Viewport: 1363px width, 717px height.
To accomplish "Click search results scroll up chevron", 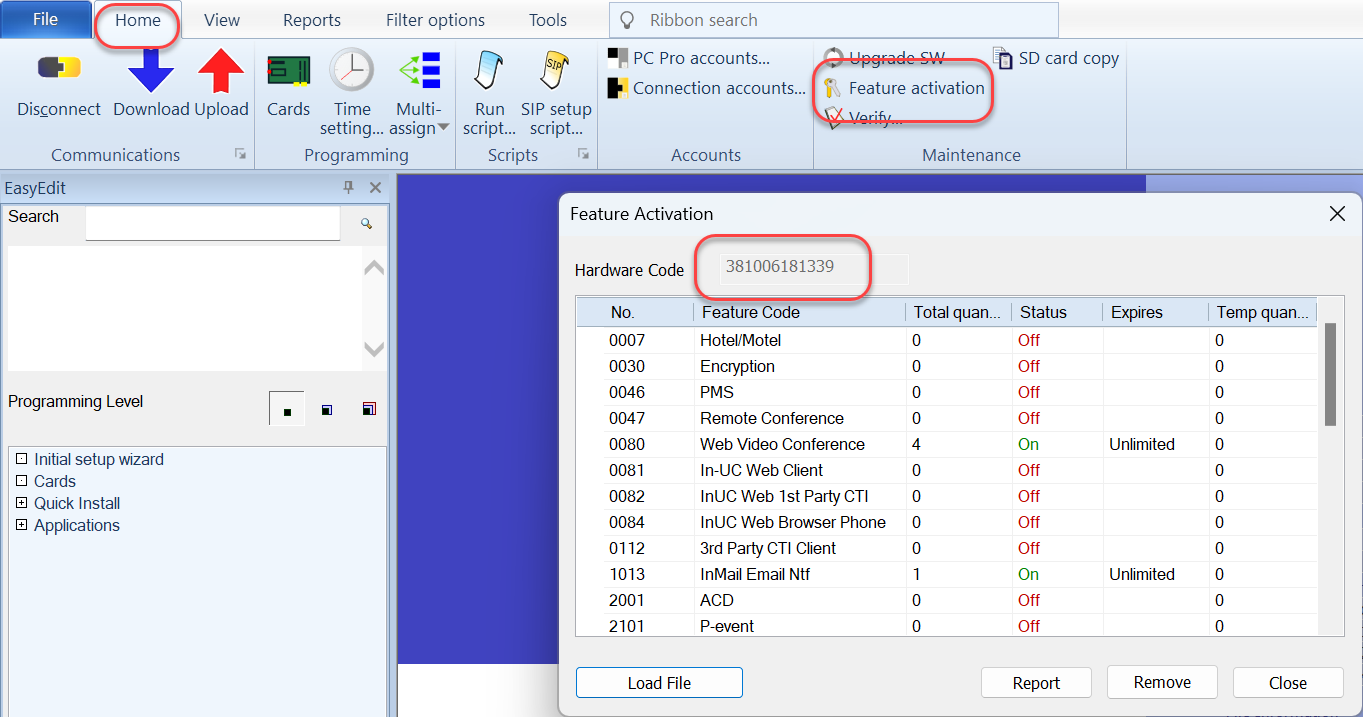I will point(374,267).
